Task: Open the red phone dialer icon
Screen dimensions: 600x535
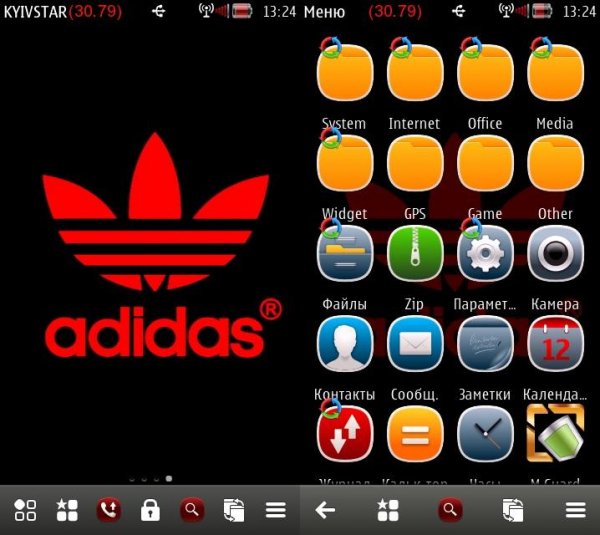Action: point(109,510)
